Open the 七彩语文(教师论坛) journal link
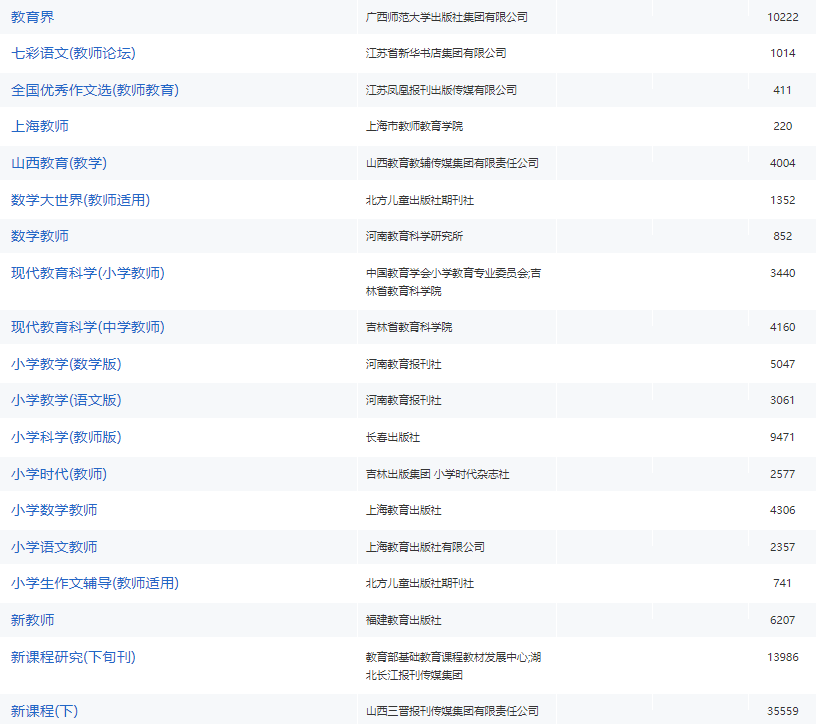 tap(73, 53)
